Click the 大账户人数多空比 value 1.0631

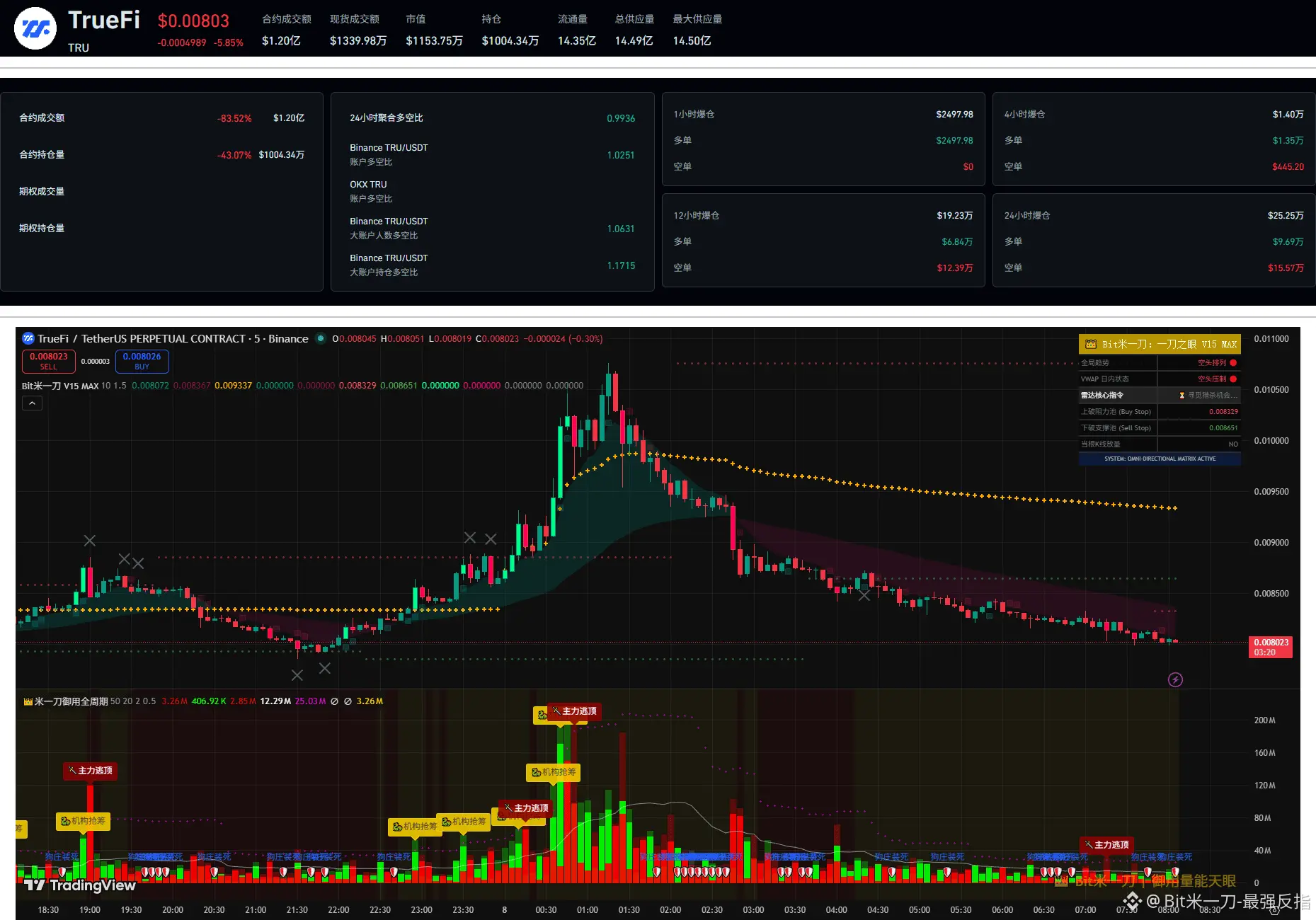[x=621, y=229]
